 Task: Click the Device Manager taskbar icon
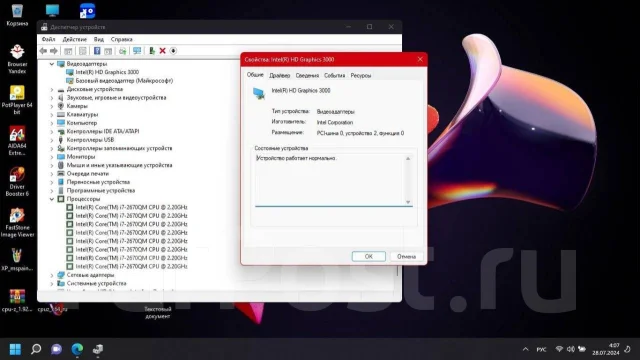tap(98, 349)
